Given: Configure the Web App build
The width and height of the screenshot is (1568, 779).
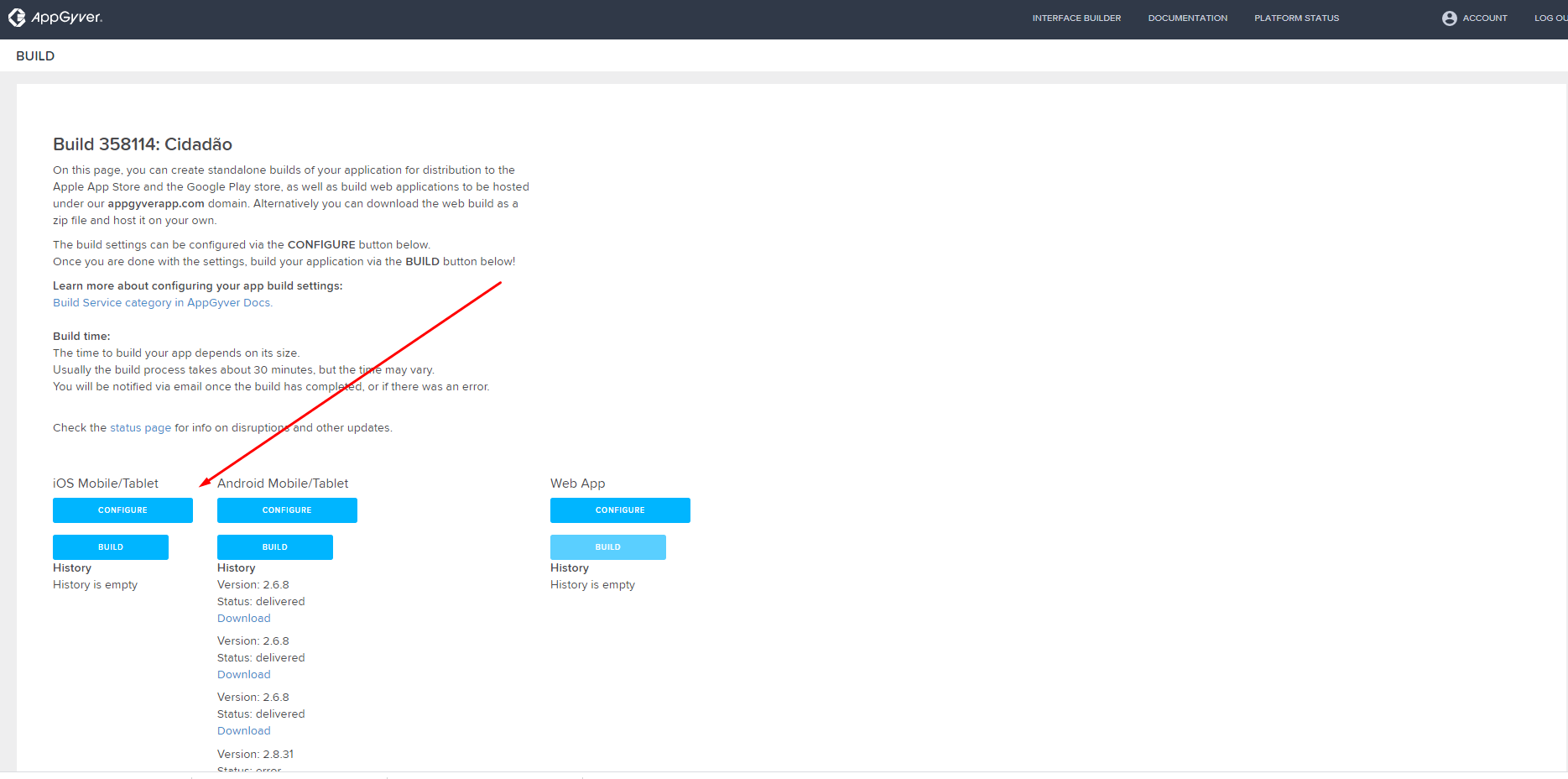Looking at the screenshot, I should pos(620,510).
